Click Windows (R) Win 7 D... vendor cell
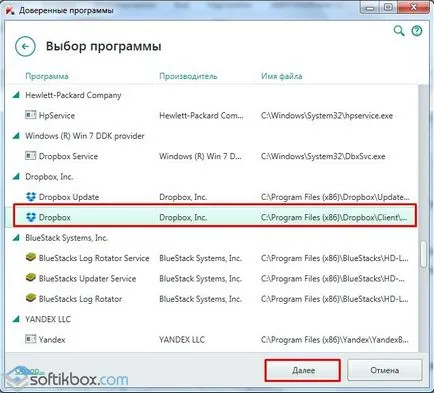This screenshot has height=393, width=434. 200,156
